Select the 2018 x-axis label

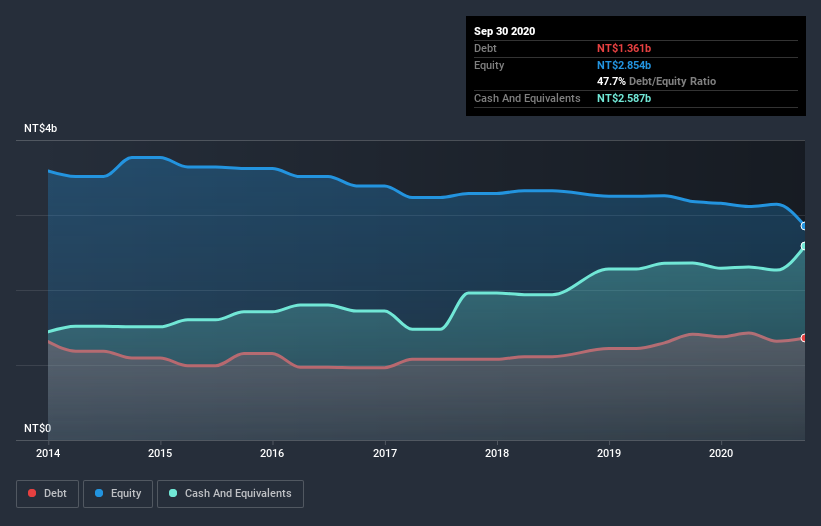click(x=497, y=453)
